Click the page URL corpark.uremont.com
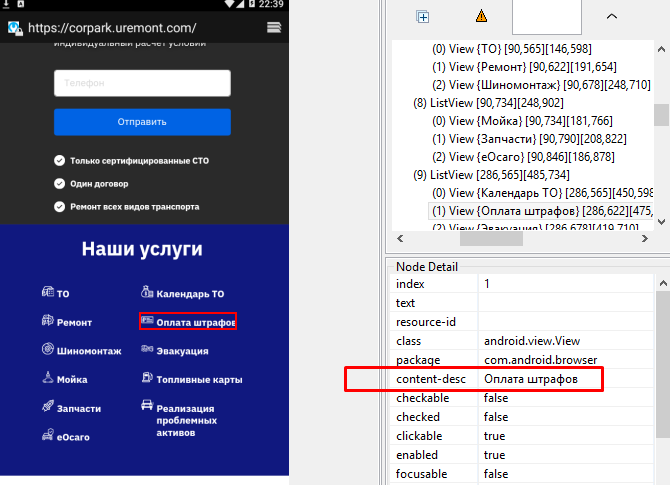The height and width of the screenshot is (485, 670). [x=112, y=28]
